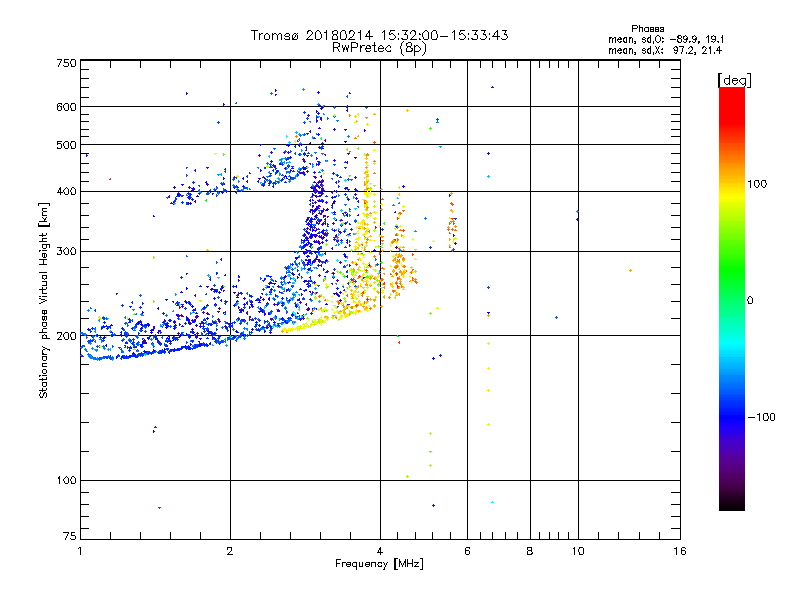The width and height of the screenshot is (800, 600).
Task: Click the '1' frequency tick label
Action: pos(80,551)
